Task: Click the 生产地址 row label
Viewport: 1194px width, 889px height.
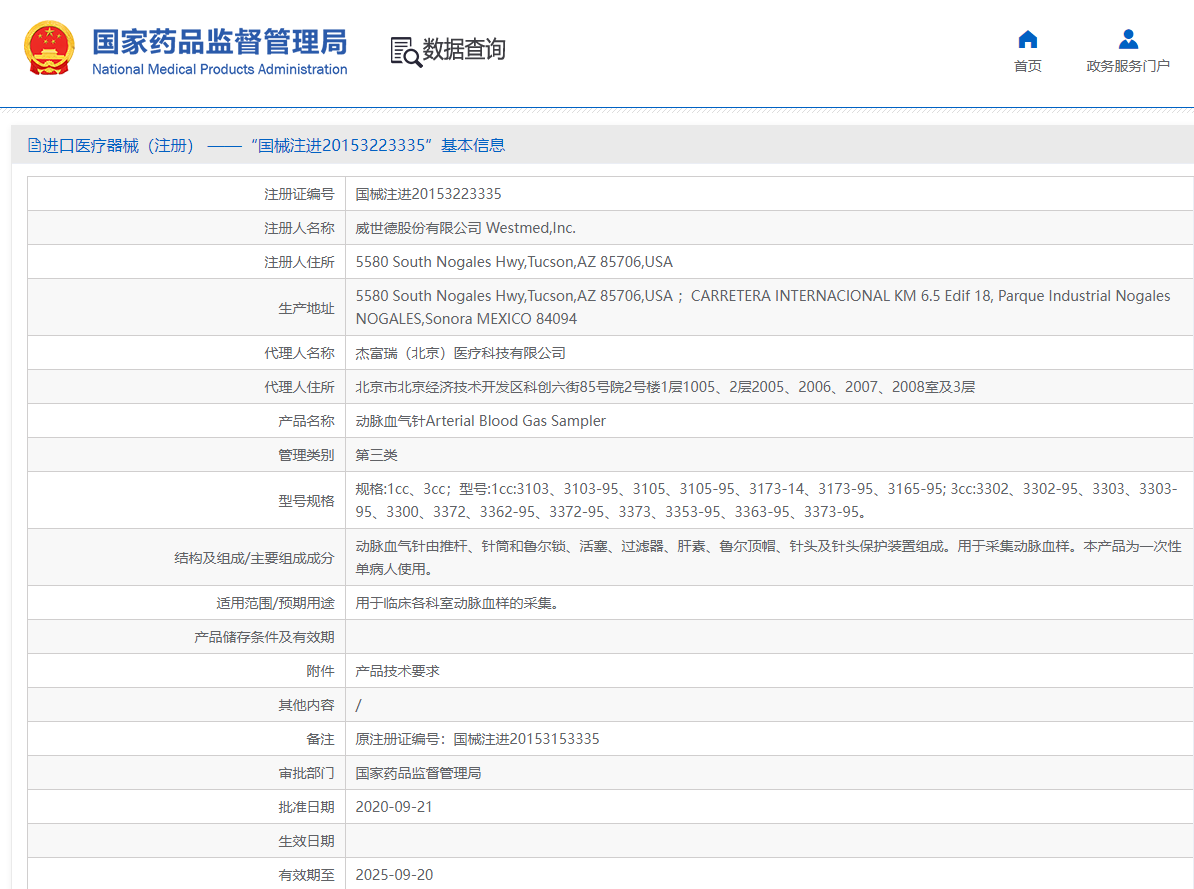Action: tap(306, 308)
